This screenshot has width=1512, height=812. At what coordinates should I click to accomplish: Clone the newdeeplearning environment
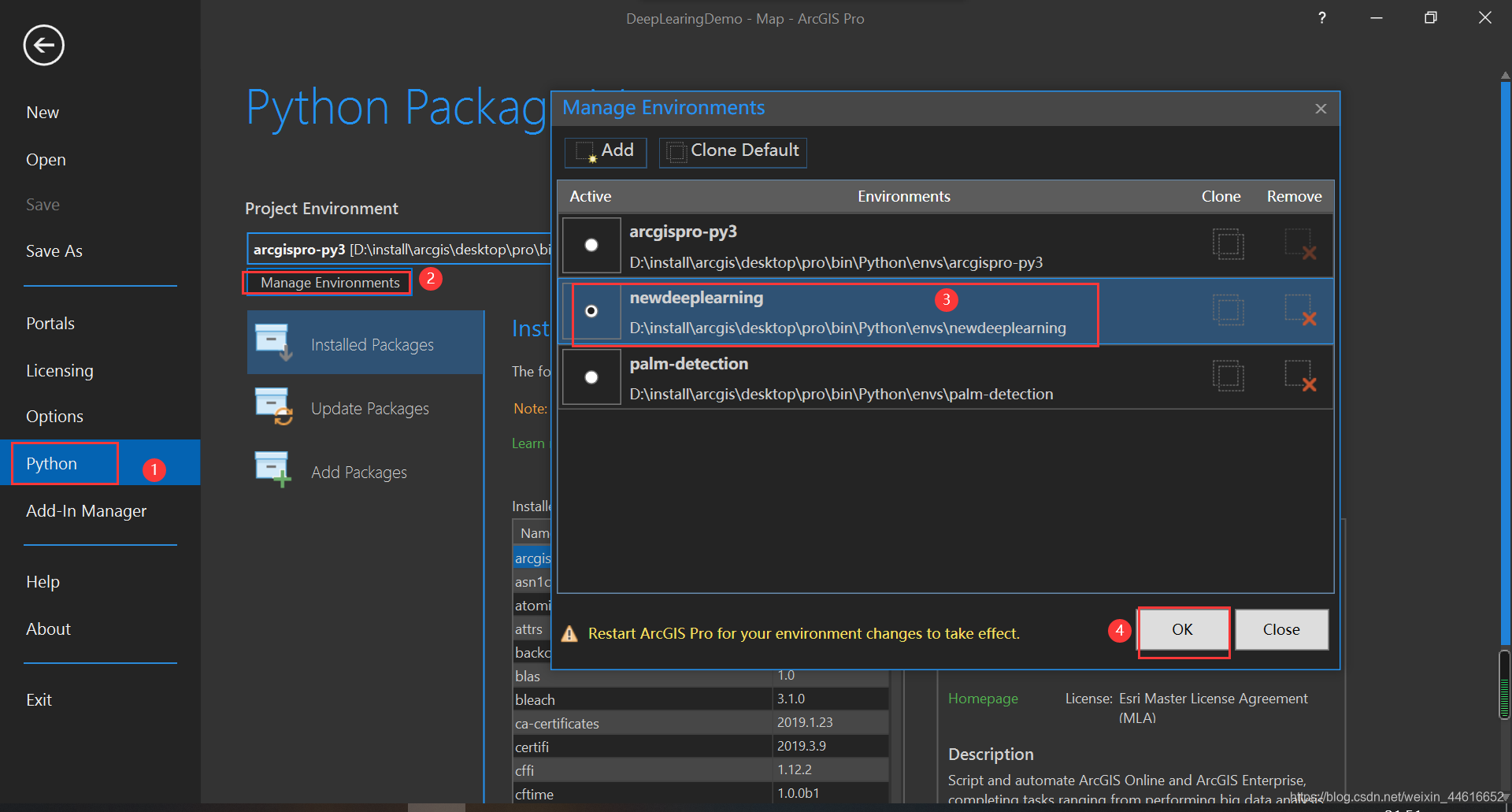(1228, 310)
